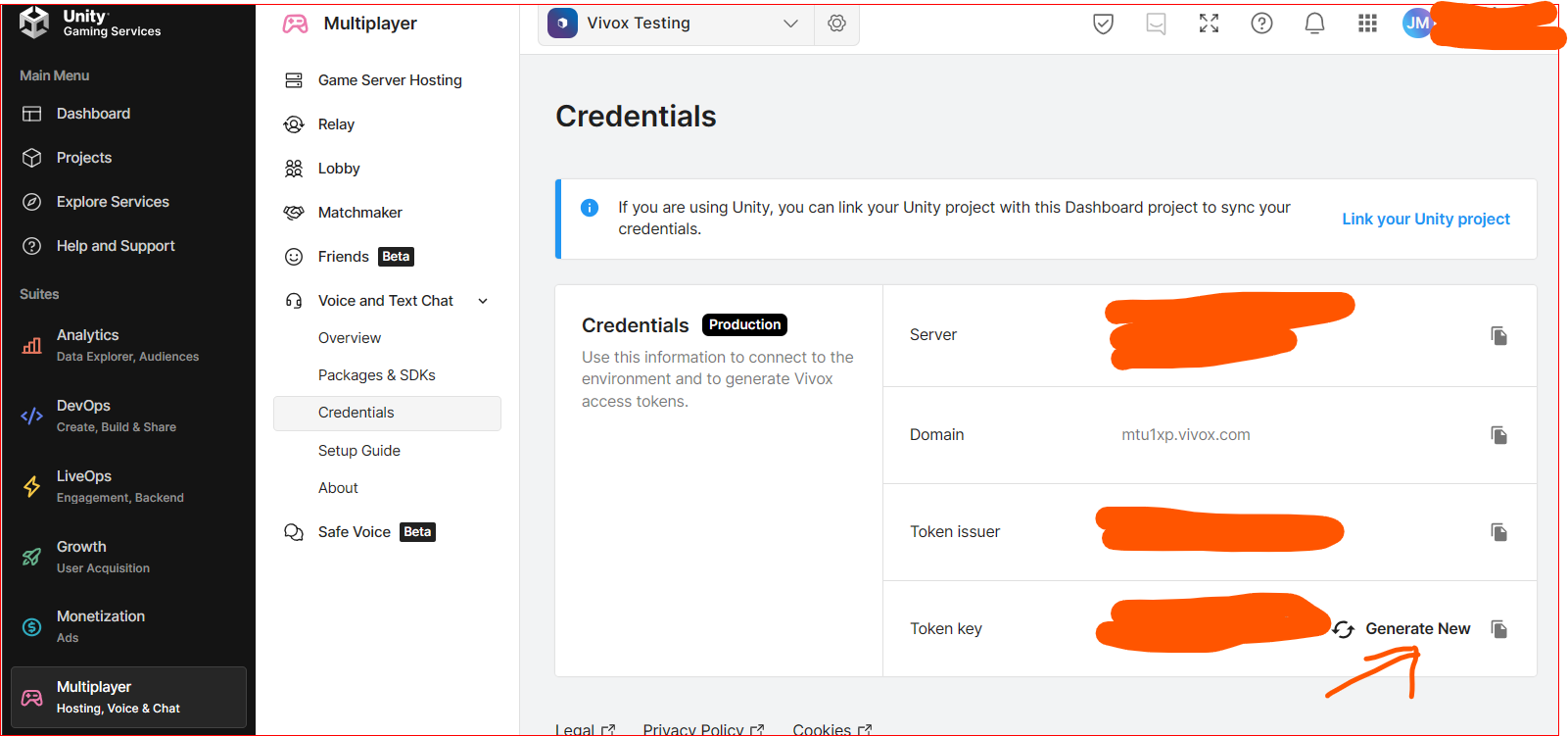Open the notifications bell

pos(1314,24)
